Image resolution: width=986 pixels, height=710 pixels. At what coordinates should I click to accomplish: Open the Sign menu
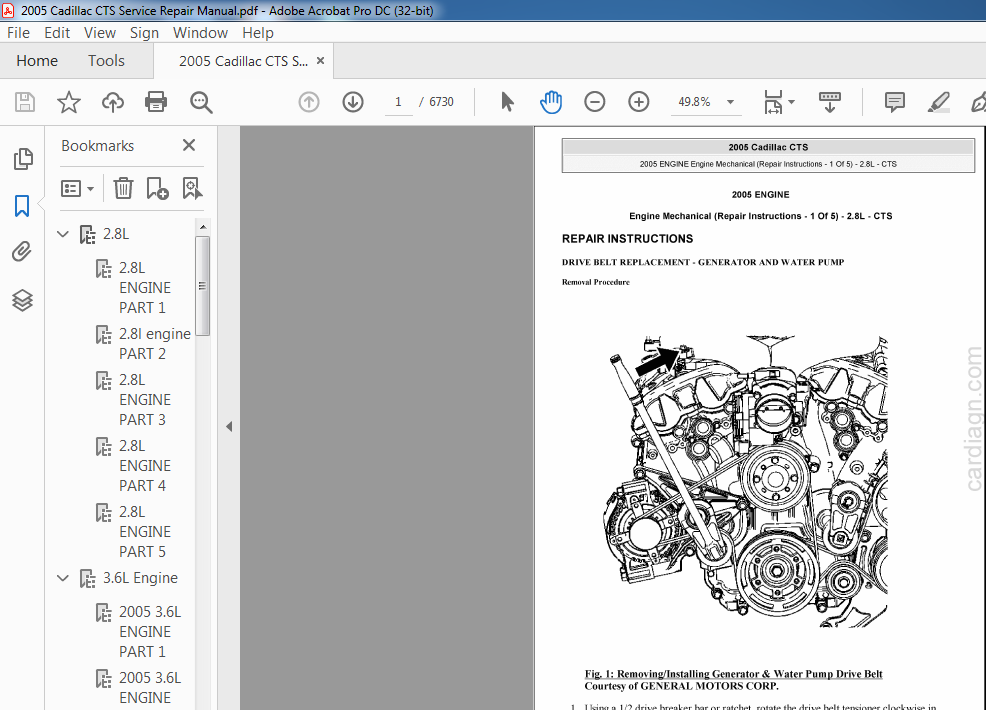tap(144, 33)
